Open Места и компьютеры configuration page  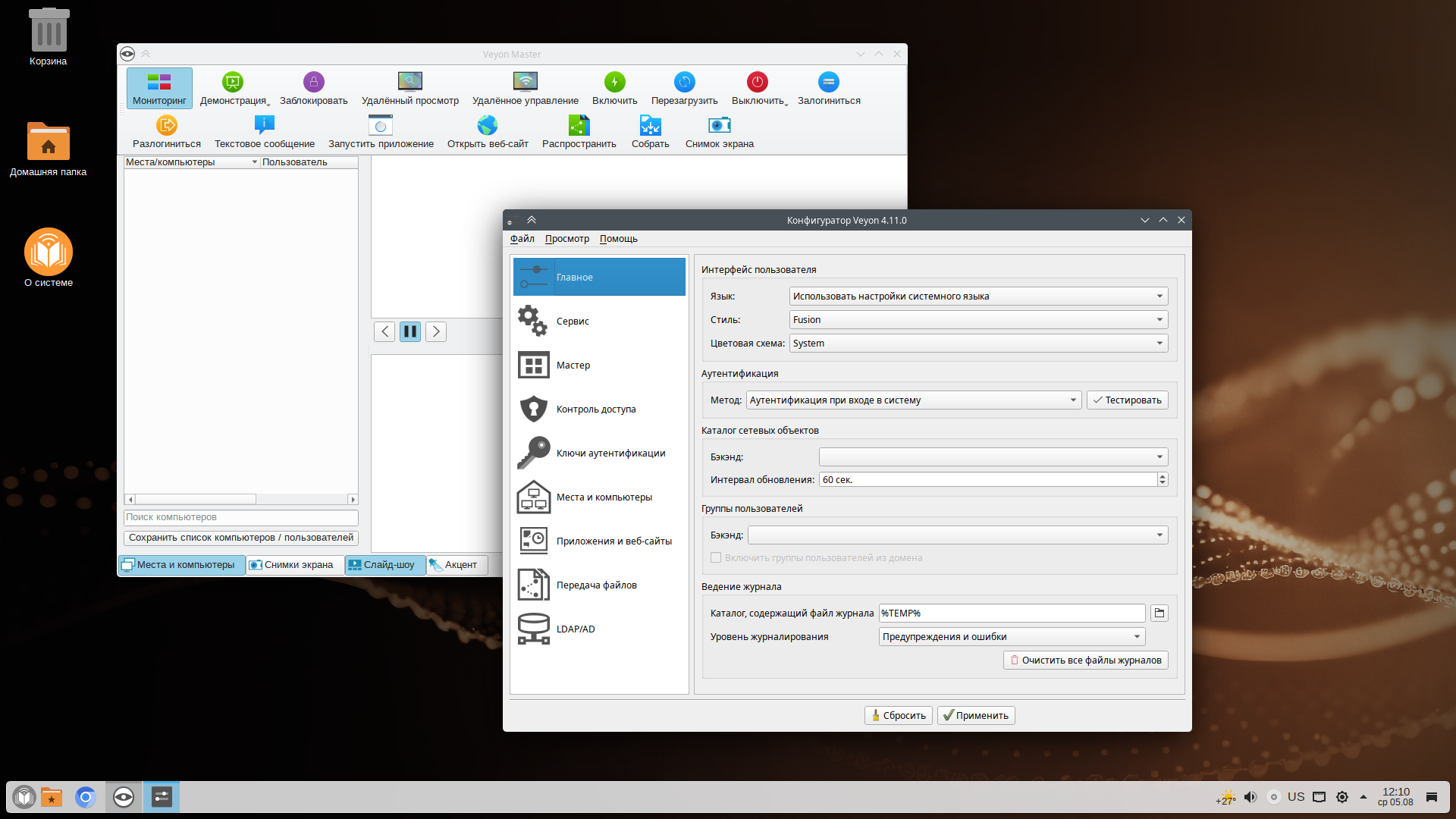tap(599, 497)
